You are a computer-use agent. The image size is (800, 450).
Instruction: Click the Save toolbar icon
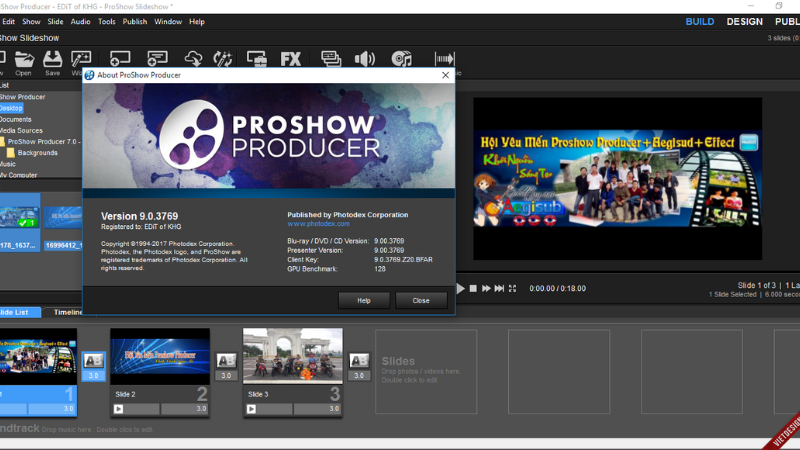(52, 60)
